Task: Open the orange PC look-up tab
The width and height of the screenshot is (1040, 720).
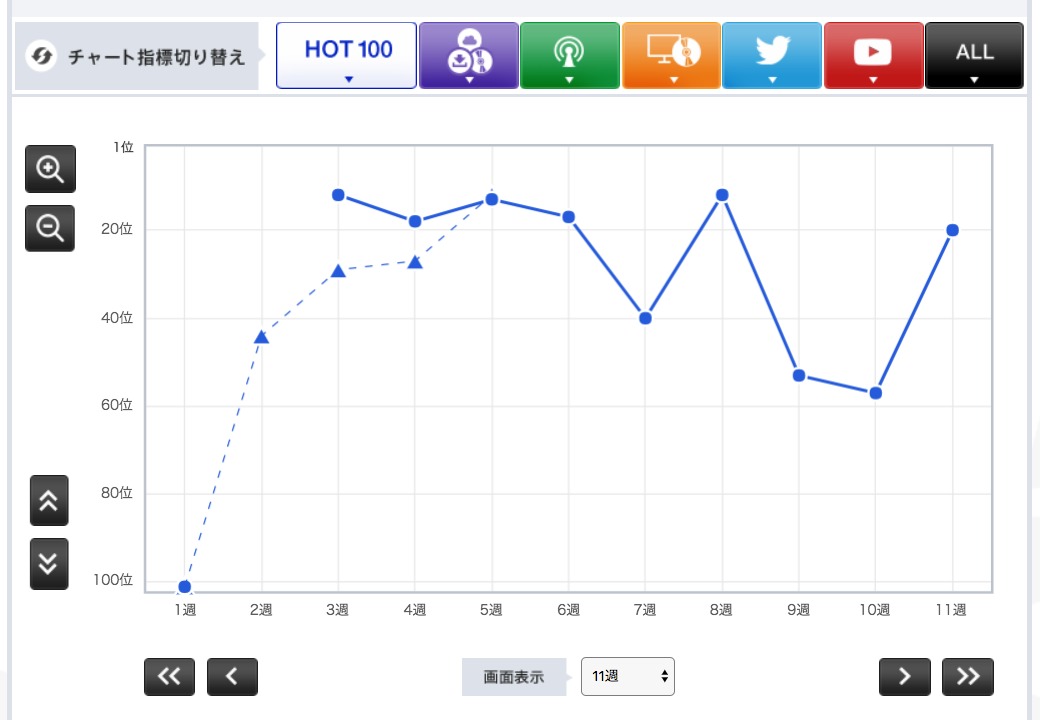Action: (x=671, y=56)
